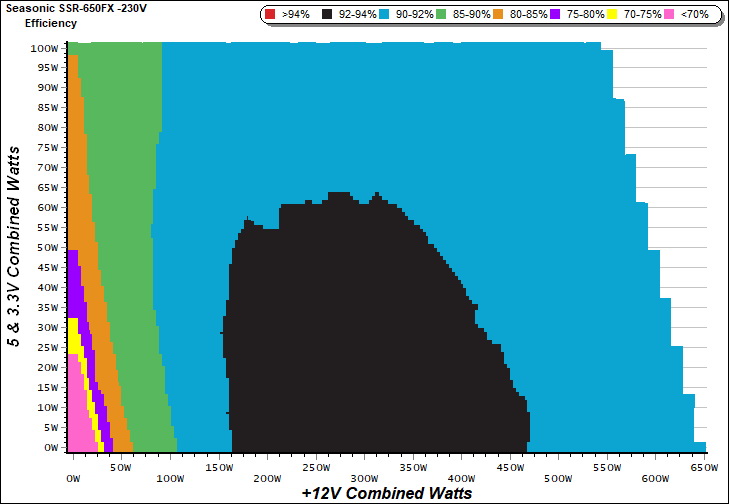Click the red >94% legend swatch
This screenshot has height=504, width=729.
(272, 15)
